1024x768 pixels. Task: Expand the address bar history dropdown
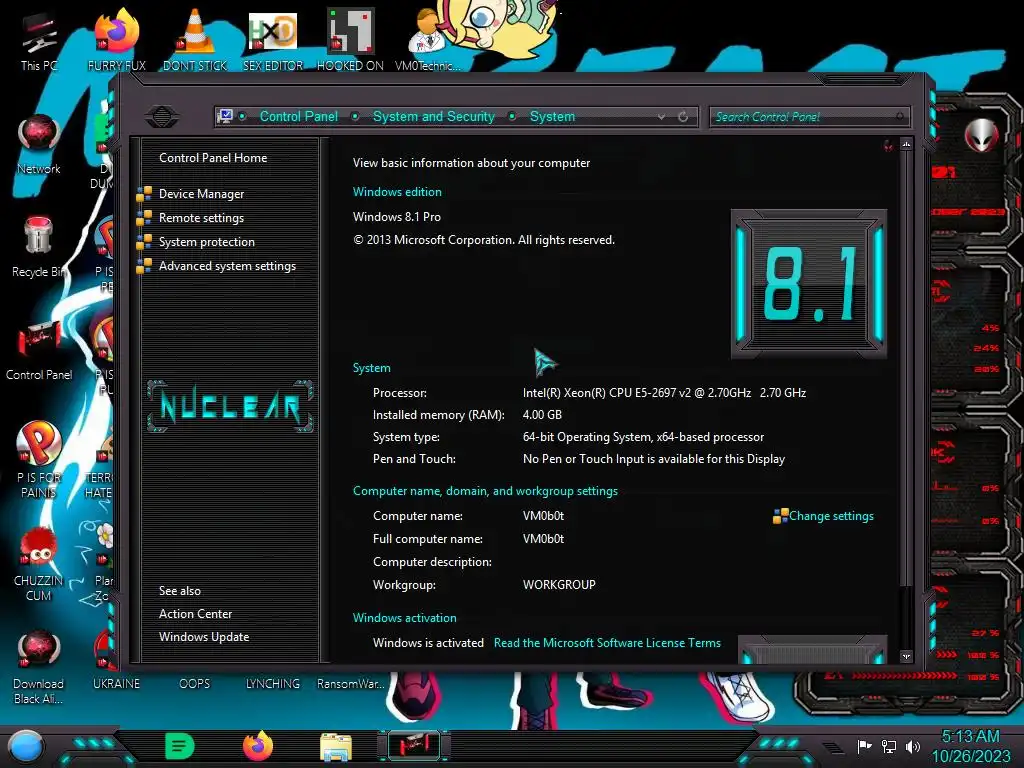click(662, 117)
